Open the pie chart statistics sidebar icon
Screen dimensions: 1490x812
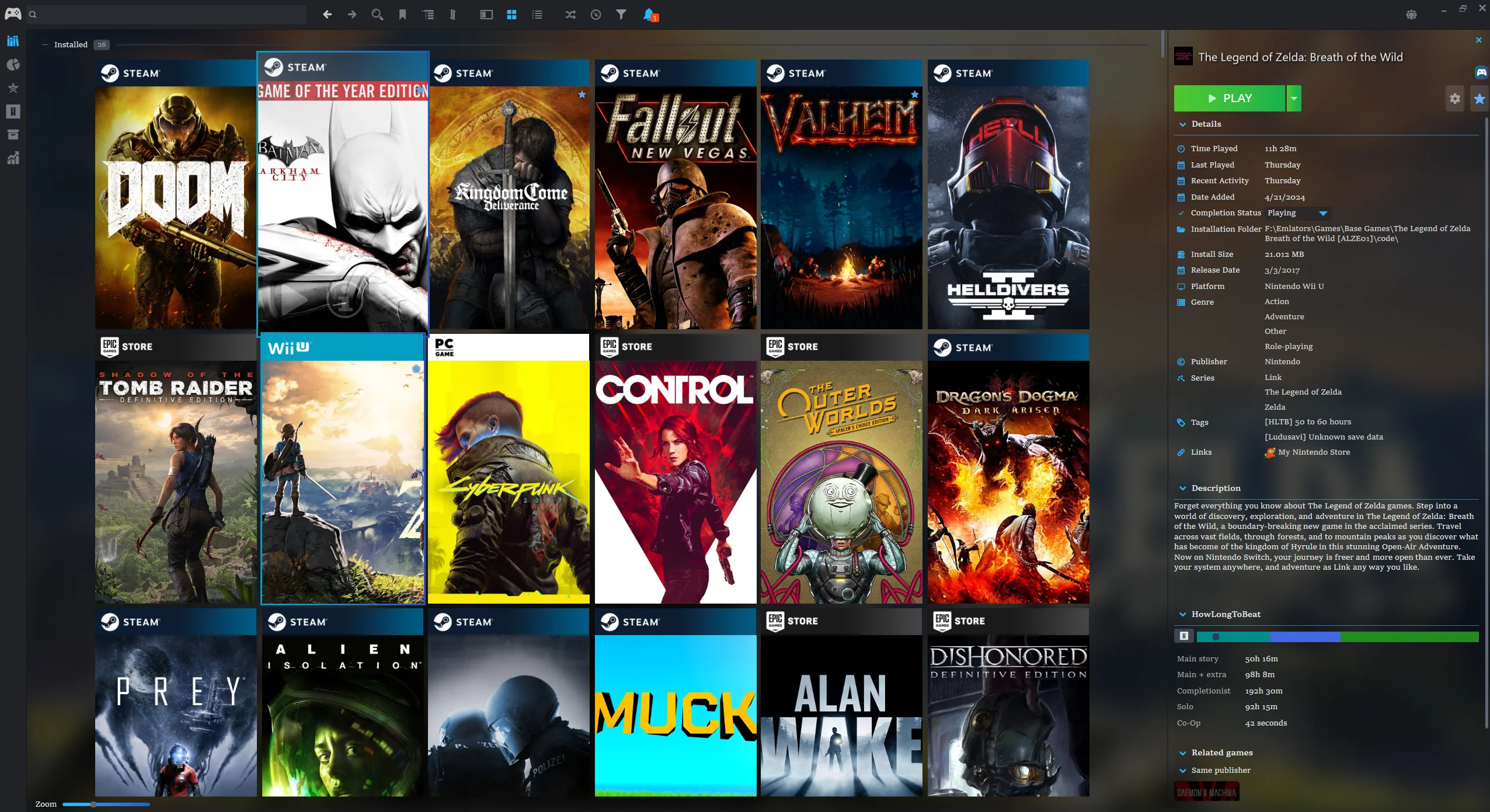tap(13, 64)
